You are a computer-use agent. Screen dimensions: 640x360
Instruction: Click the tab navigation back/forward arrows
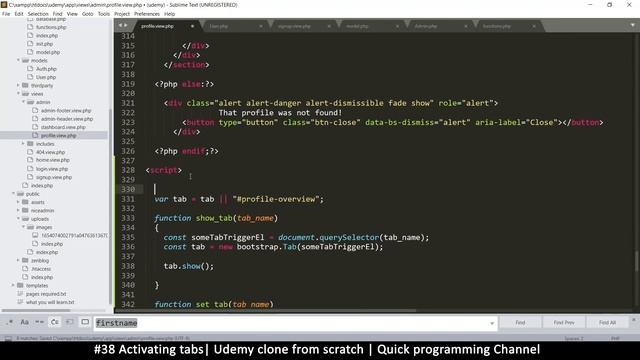coord(123,25)
